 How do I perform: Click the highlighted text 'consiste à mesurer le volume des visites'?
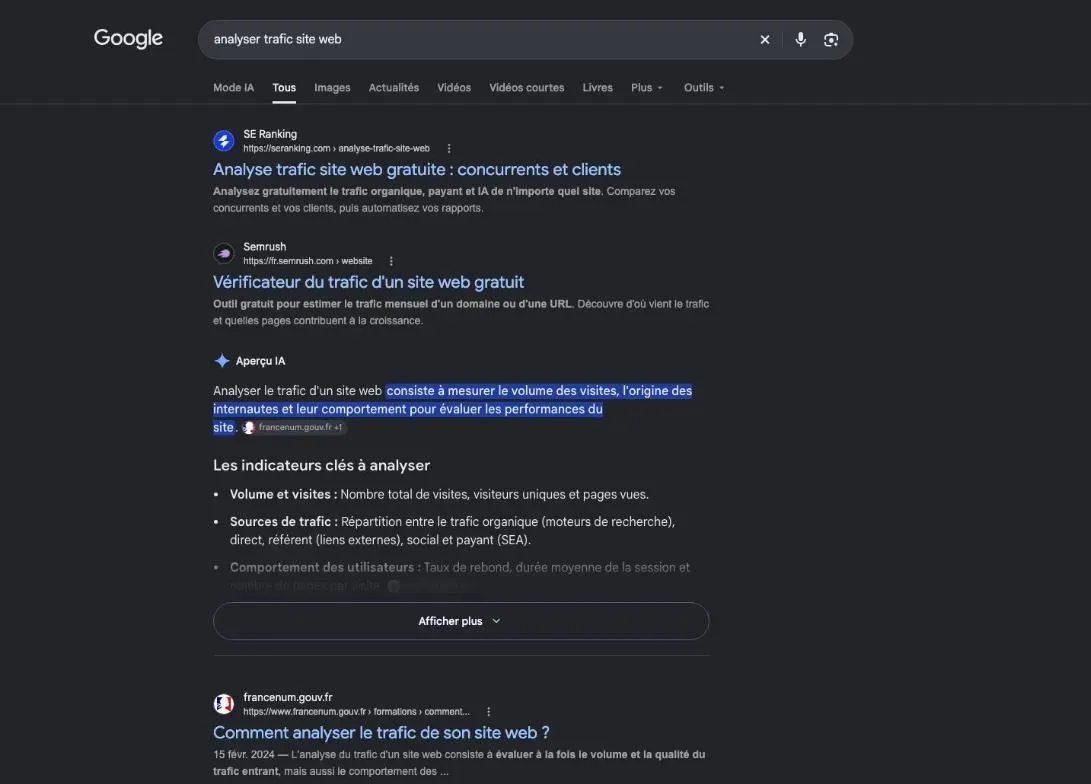click(502, 391)
